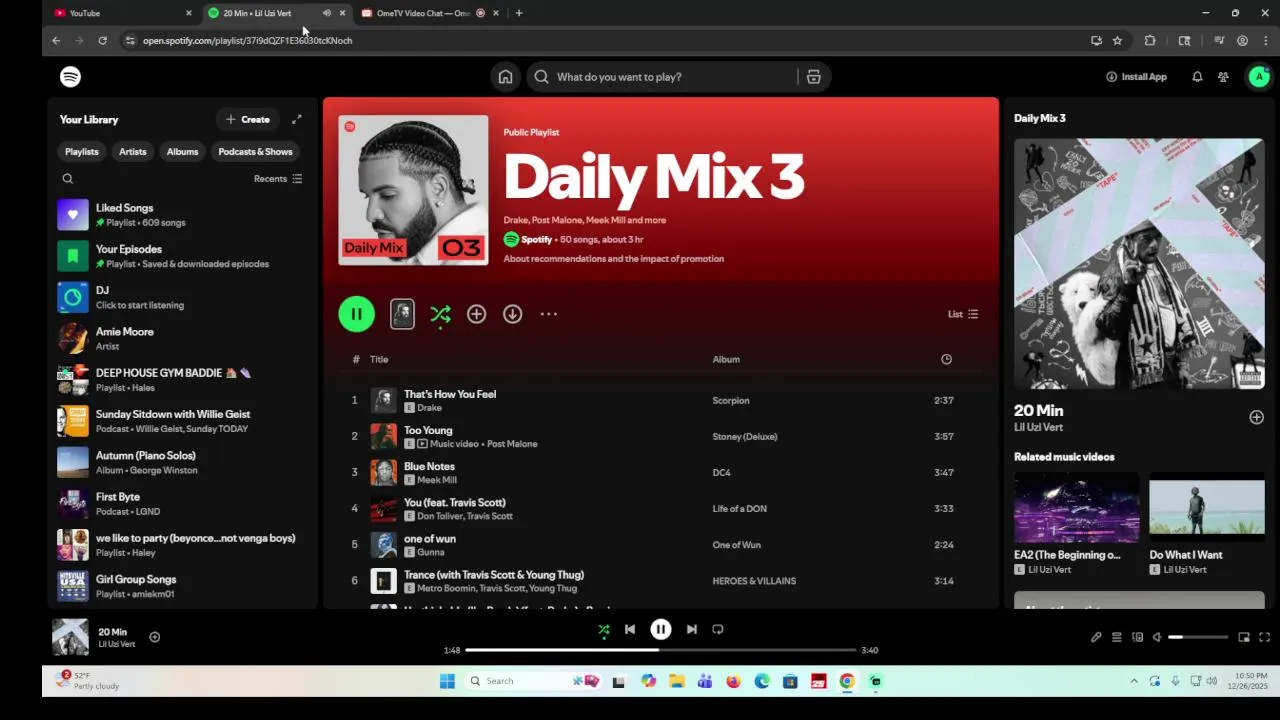
Task: Pause playback in the bottom player bar
Action: coord(661,629)
